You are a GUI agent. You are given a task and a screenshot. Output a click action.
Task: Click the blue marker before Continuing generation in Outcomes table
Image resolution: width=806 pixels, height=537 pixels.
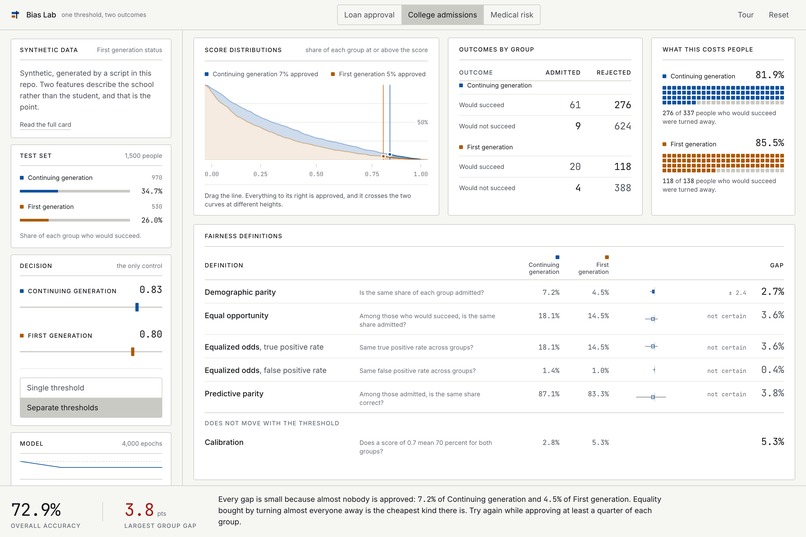tap(461, 85)
